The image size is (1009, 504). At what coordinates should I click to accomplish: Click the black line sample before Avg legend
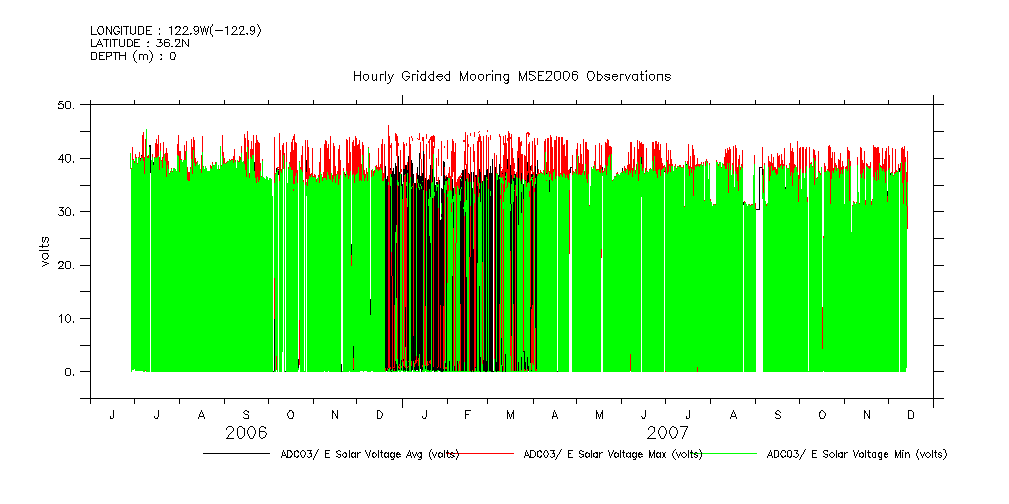click(x=235, y=454)
